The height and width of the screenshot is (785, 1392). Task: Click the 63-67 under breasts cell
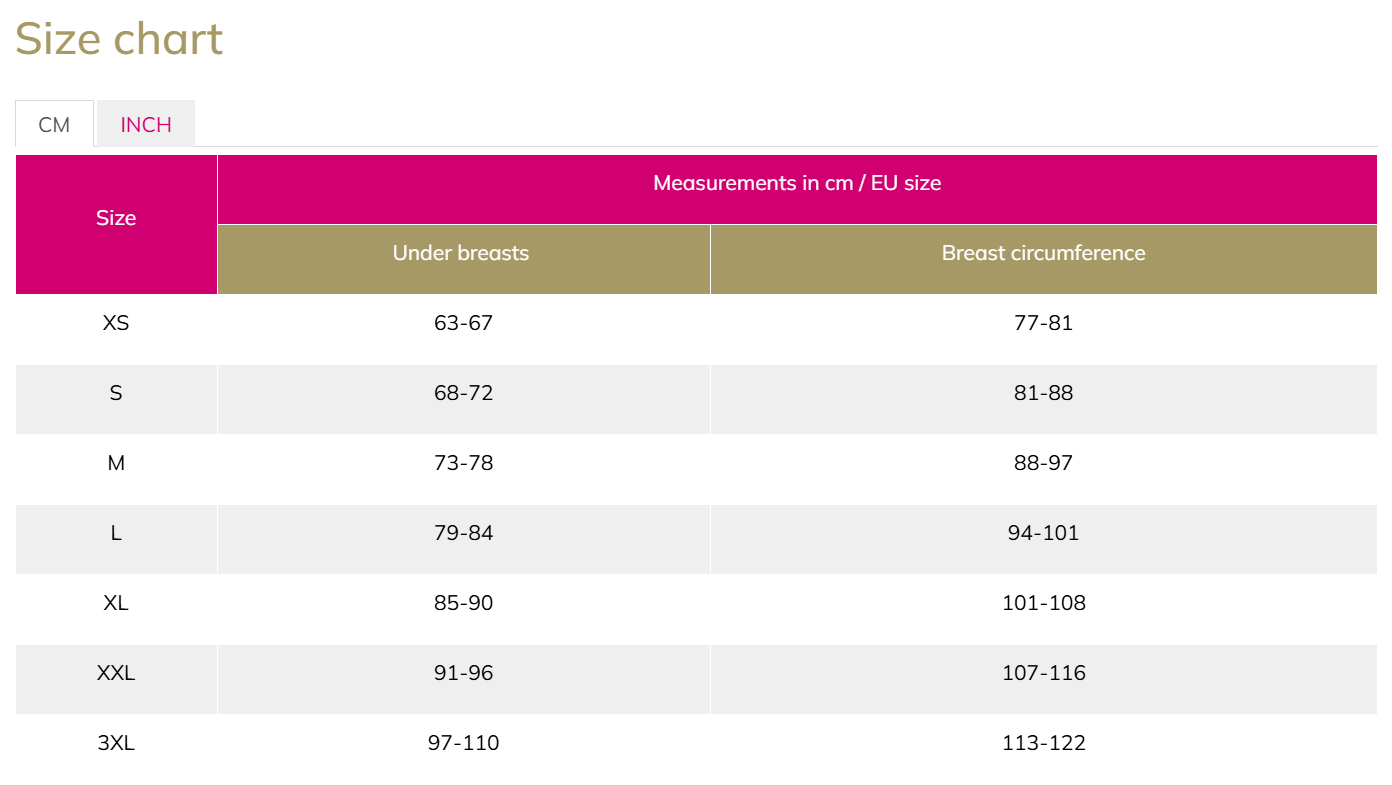[464, 323]
